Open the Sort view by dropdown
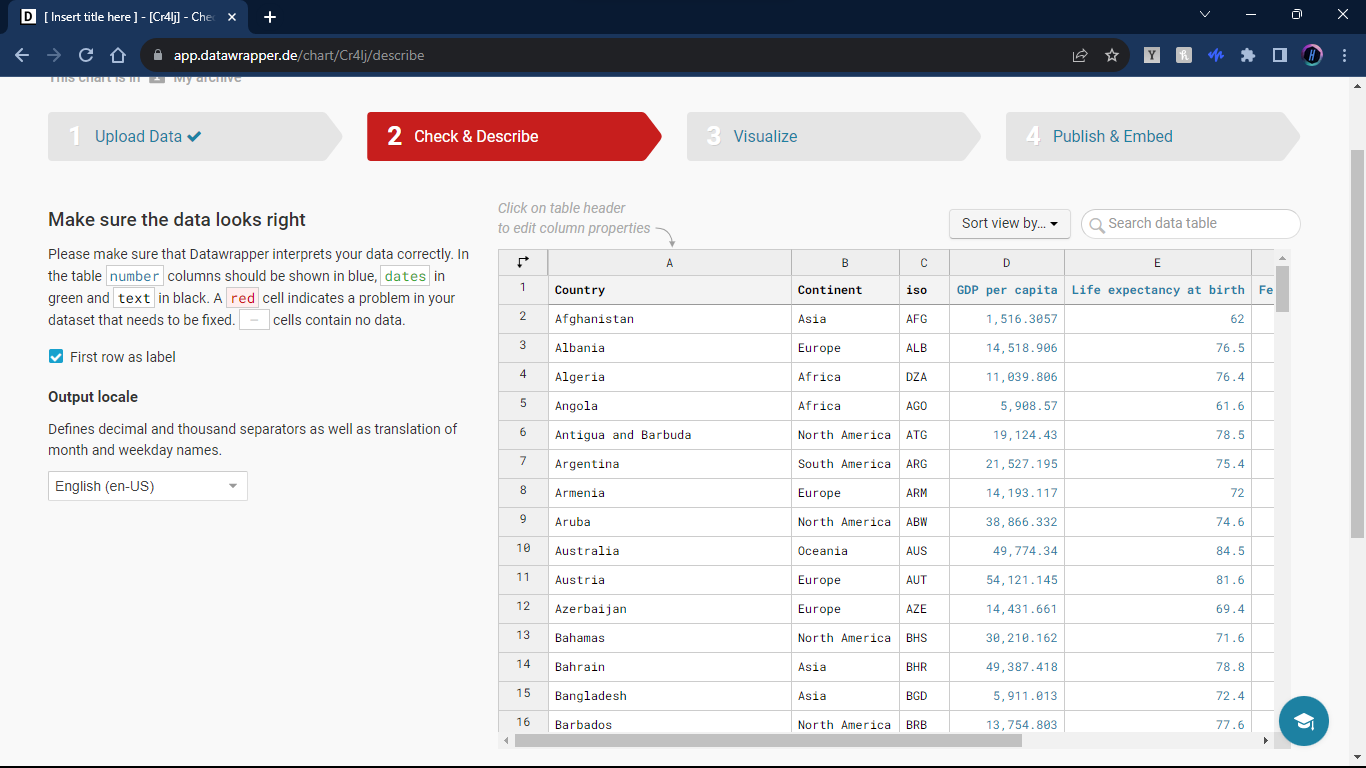 click(1009, 223)
